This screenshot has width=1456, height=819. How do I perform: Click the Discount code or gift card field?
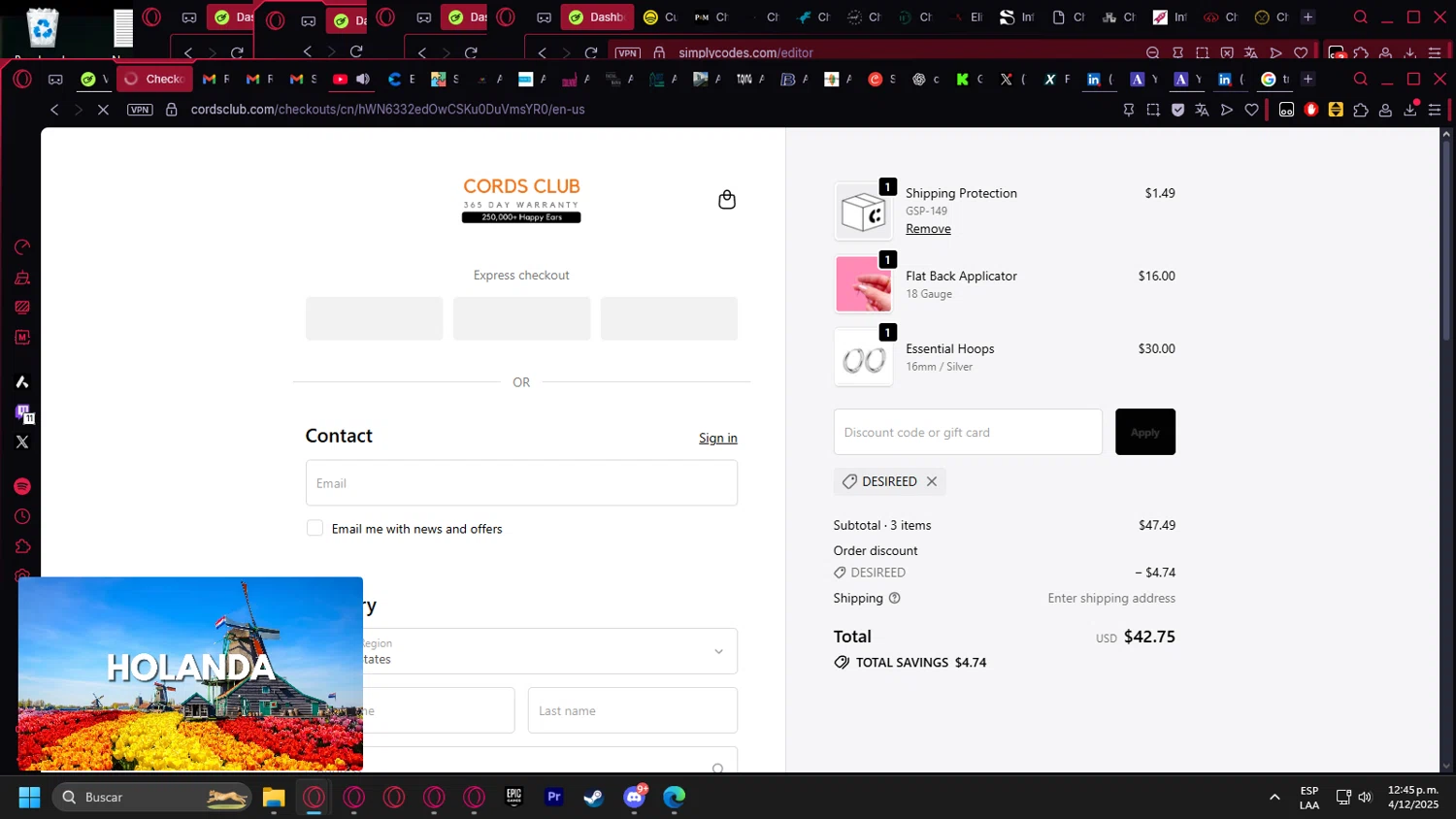click(x=968, y=432)
